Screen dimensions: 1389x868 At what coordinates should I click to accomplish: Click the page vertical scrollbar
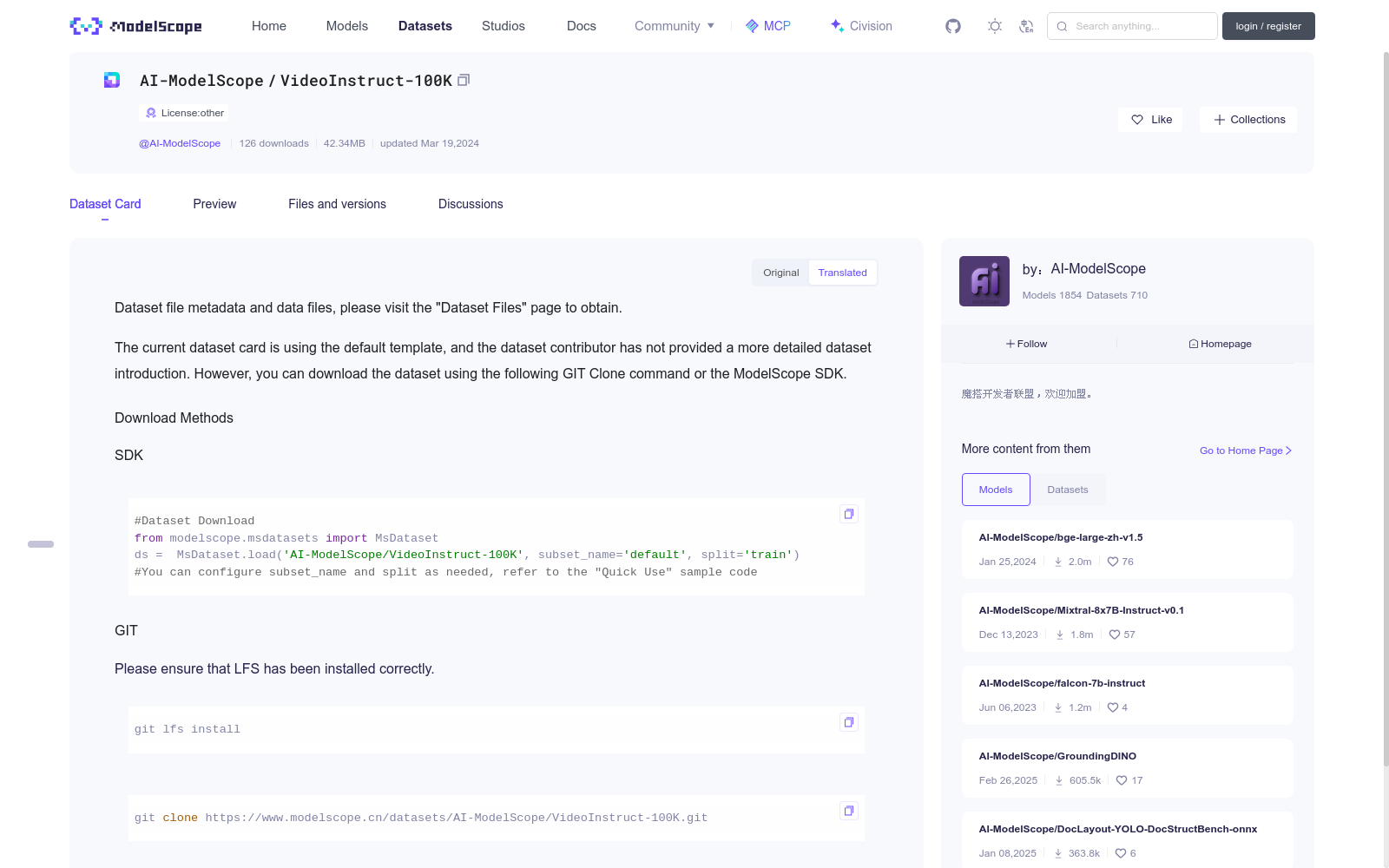coord(1386,408)
